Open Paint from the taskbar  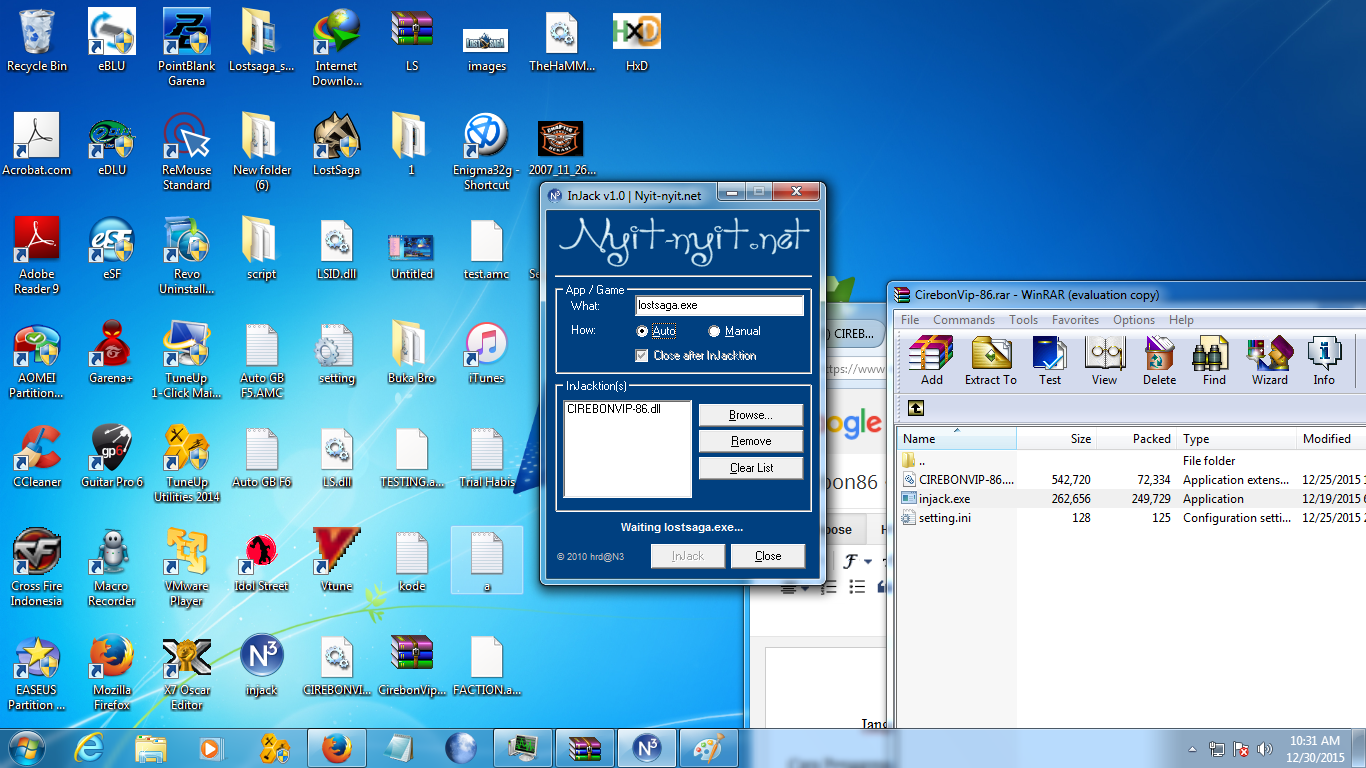point(709,748)
